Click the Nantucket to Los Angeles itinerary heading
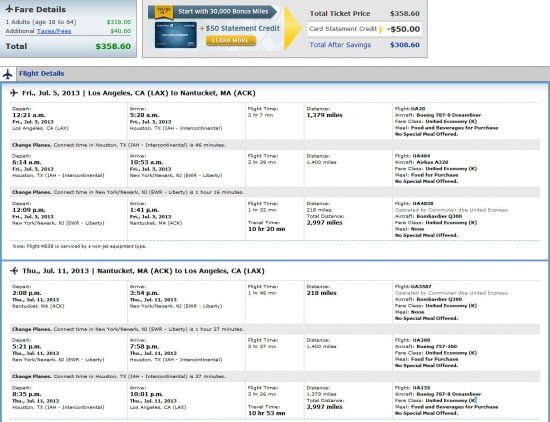The image size is (550, 422). pyautogui.click(x=143, y=271)
